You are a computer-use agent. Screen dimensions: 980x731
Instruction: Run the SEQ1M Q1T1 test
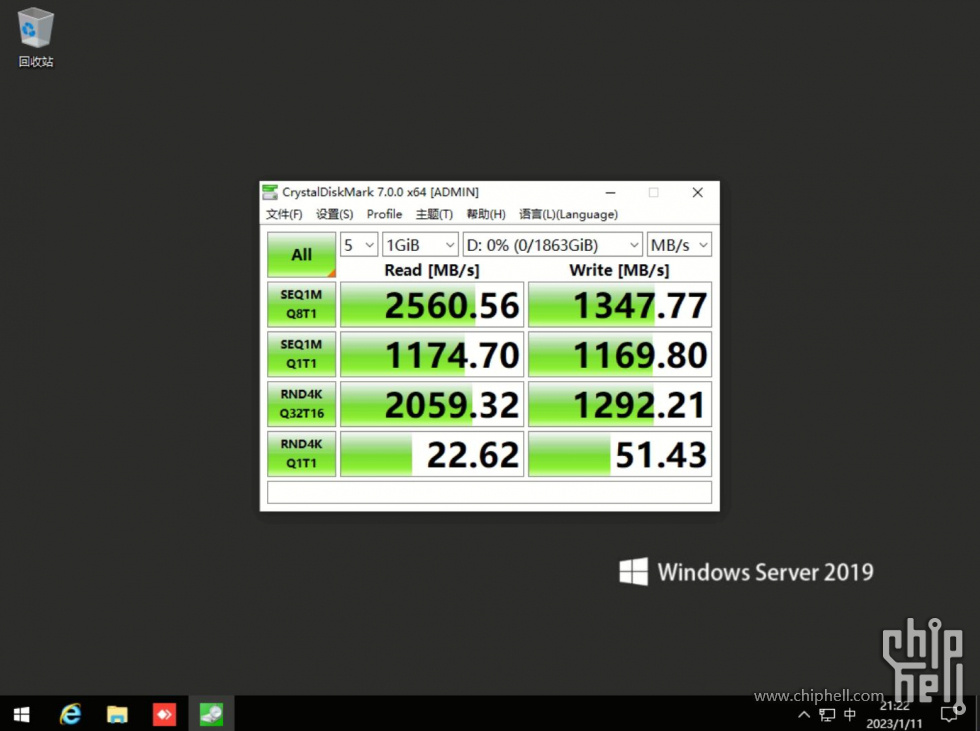coord(301,354)
